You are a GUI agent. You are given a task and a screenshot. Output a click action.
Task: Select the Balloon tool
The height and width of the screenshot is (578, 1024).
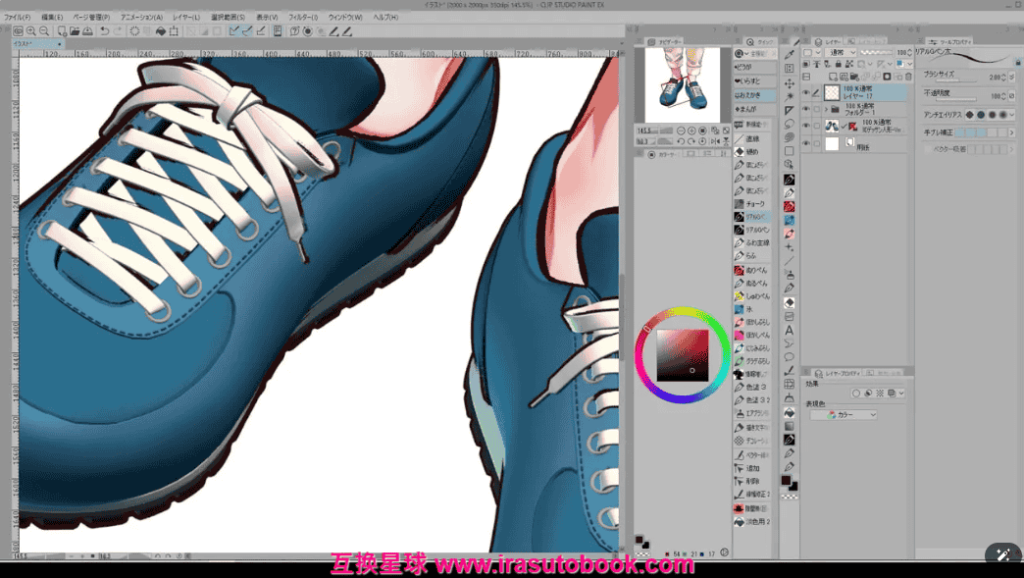[789, 356]
